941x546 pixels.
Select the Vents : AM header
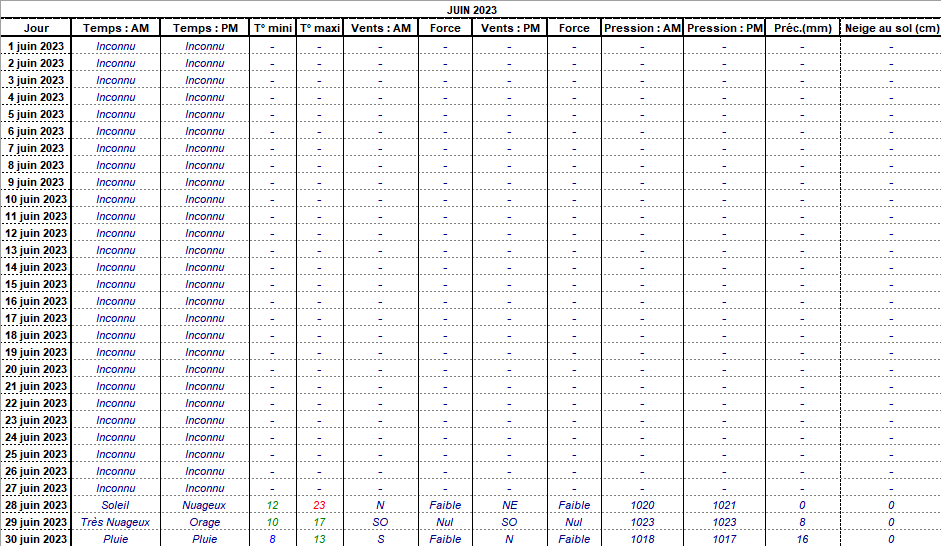(x=380, y=28)
